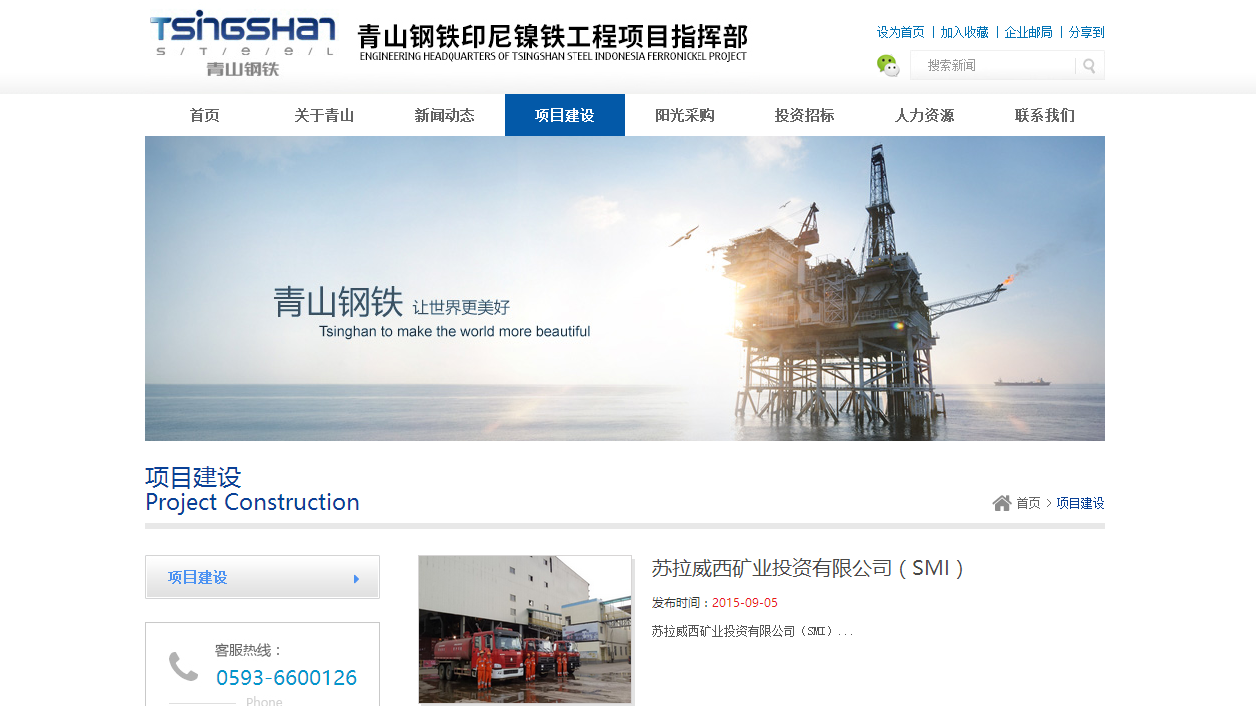Open the 新闻动态 nav menu item
This screenshot has width=1256, height=706.
tap(445, 115)
